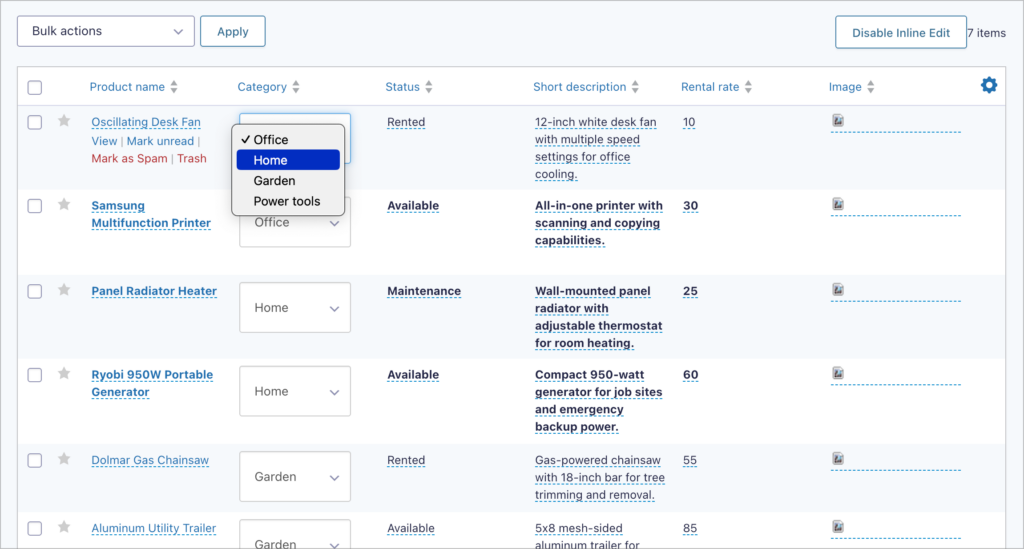Click Mark unread row action
1024x549 pixels.
pos(160,141)
